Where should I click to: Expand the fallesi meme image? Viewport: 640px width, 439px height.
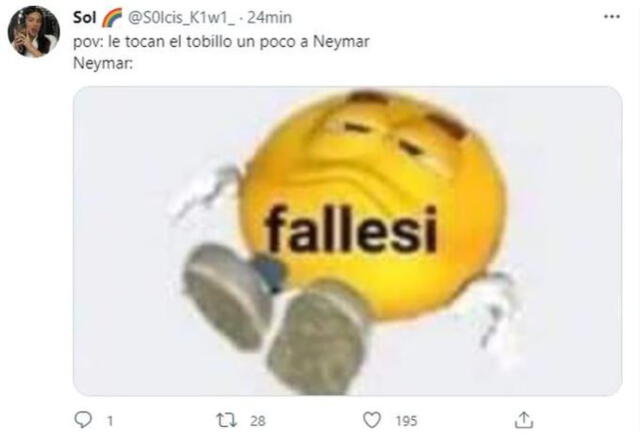(348, 241)
